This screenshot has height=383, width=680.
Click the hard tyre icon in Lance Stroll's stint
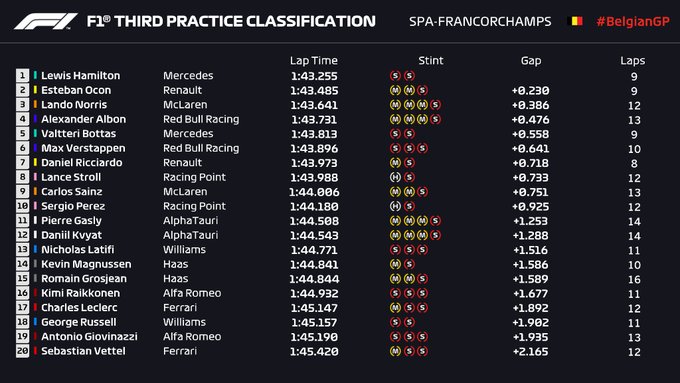point(395,177)
